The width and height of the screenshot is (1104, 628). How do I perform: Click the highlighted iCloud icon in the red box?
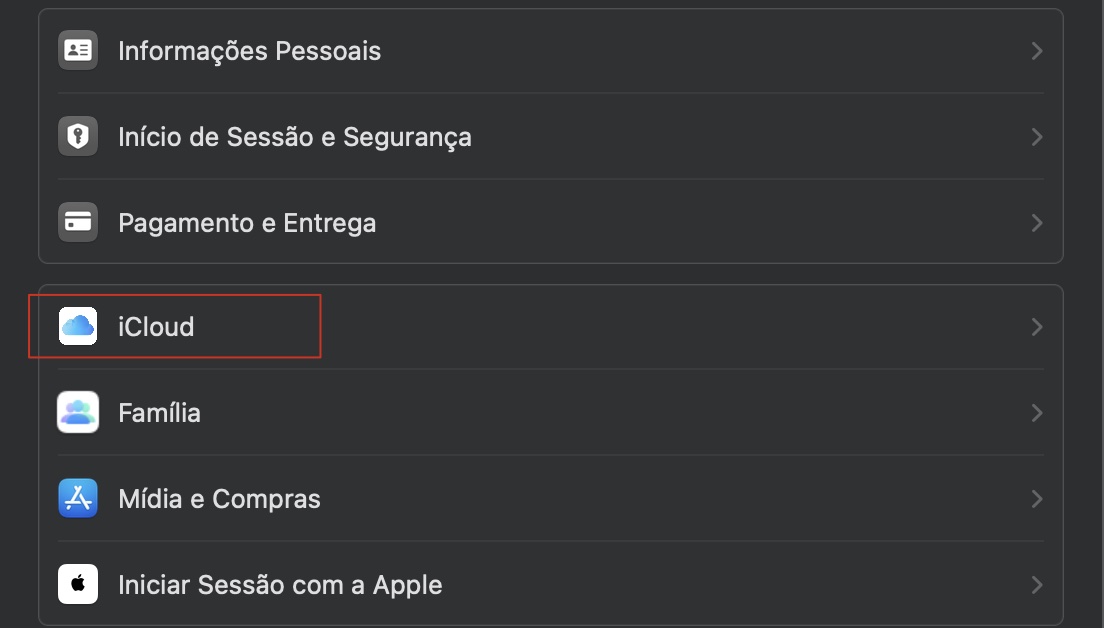click(x=78, y=326)
